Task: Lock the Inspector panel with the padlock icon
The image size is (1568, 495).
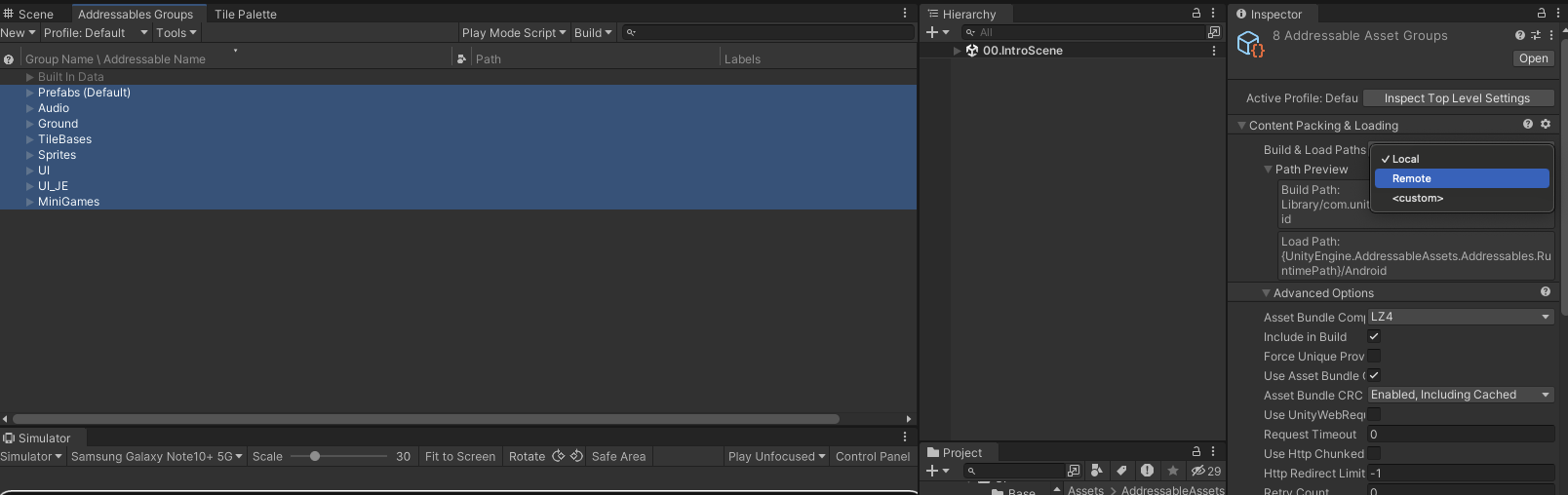Action: pyautogui.click(x=1542, y=14)
